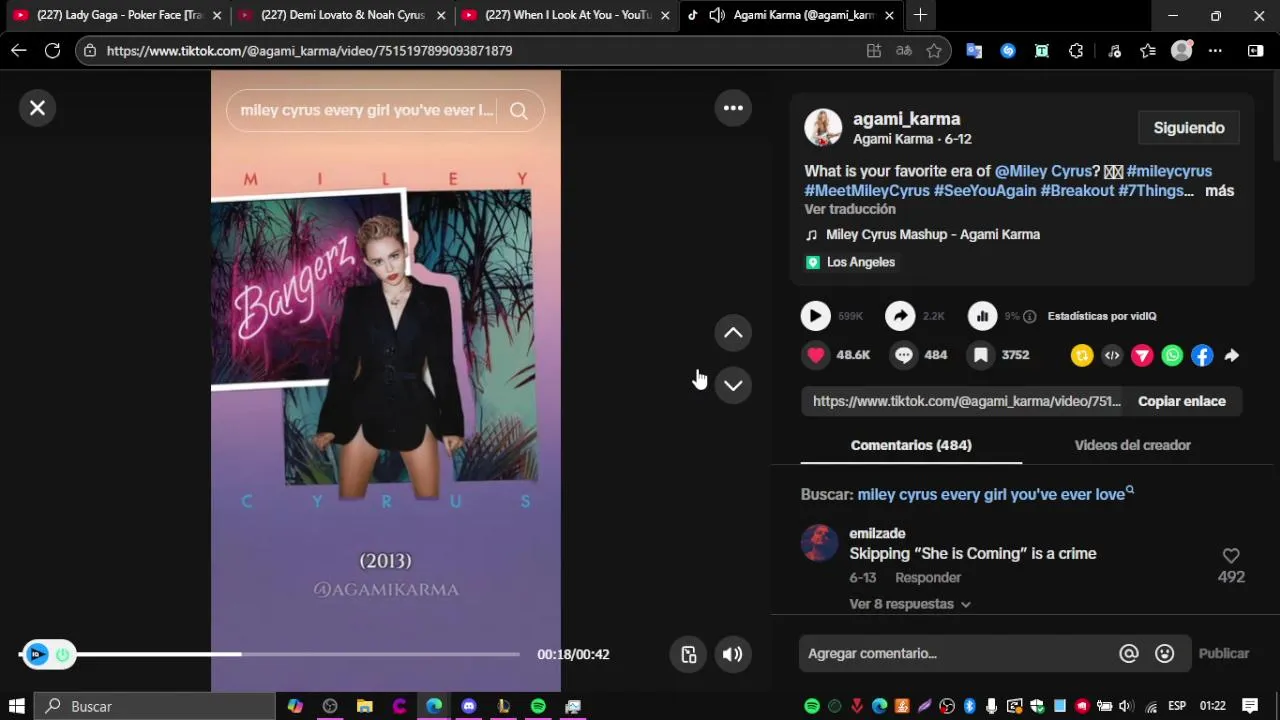Image resolution: width=1280 pixels, height=720 pixels.
Task: Open a new browser tab
Action: click(920, 15)
